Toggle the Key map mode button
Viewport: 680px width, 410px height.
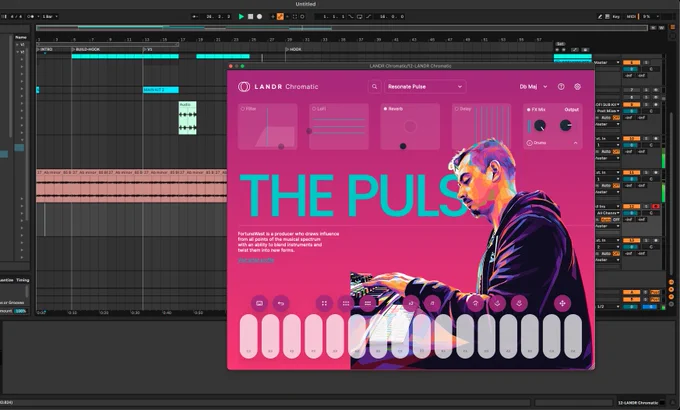[616, 16]
